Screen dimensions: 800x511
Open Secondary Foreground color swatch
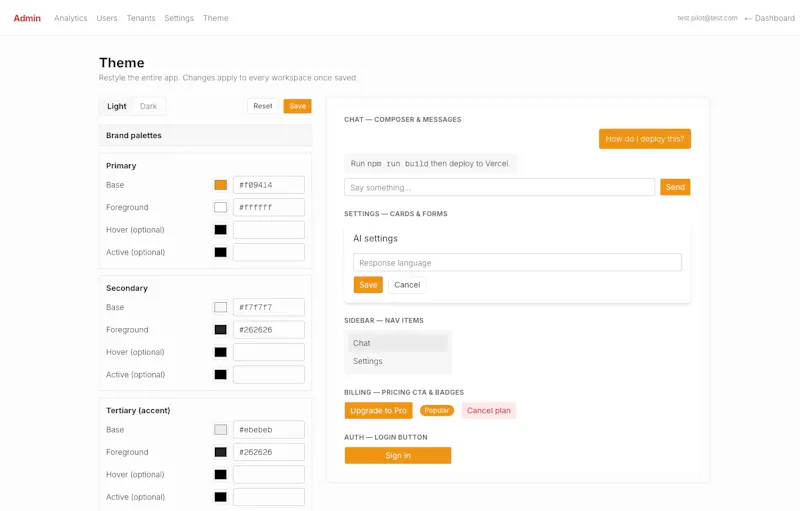tap(220, 329)
